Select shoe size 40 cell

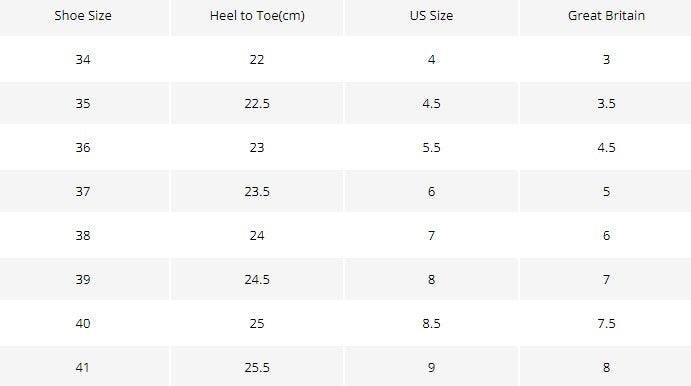coord(83,324)
